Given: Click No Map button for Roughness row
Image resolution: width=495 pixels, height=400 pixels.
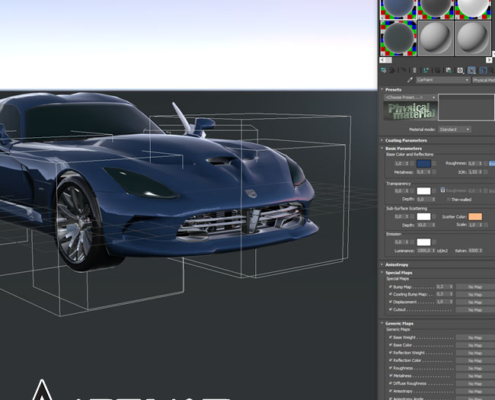Looking at the screenshot, I should (x=475, y=368).
